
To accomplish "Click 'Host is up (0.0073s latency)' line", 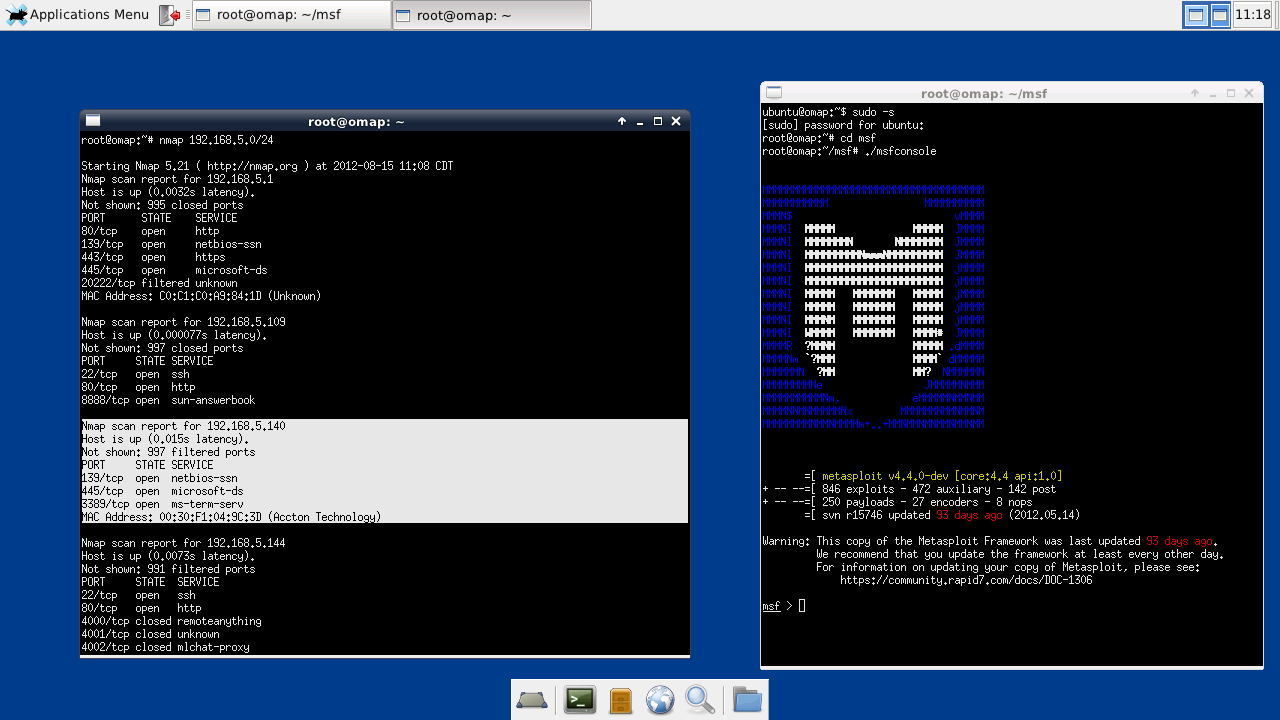I will pyautogui.click(x=168, y=556).
